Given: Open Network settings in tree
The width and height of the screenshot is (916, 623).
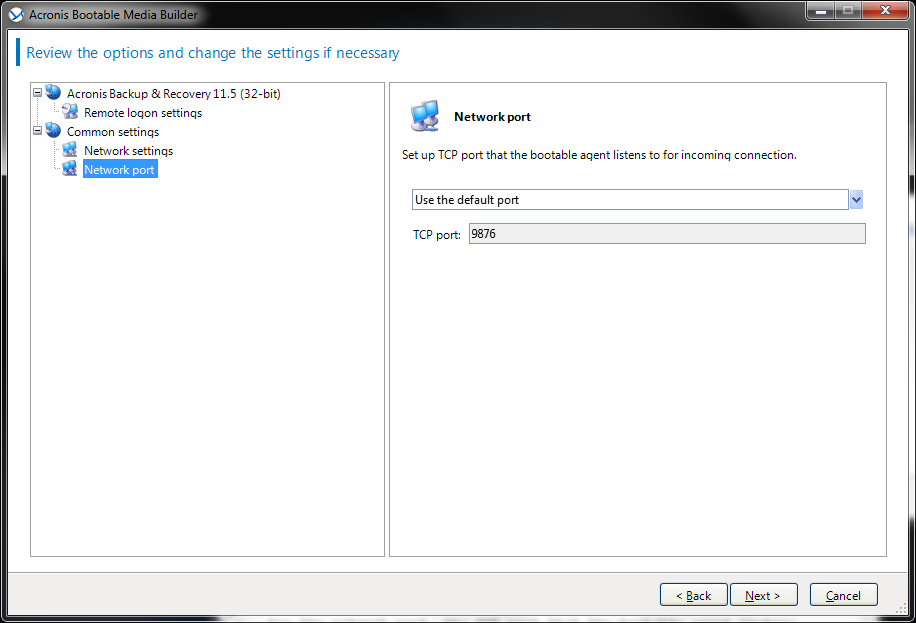Looking at the screenshot, I should (x=129, y=151).
